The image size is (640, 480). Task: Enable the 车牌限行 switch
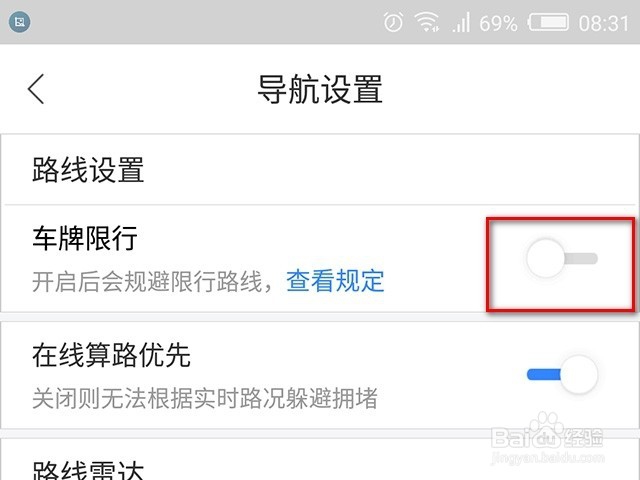coord(562,258)
